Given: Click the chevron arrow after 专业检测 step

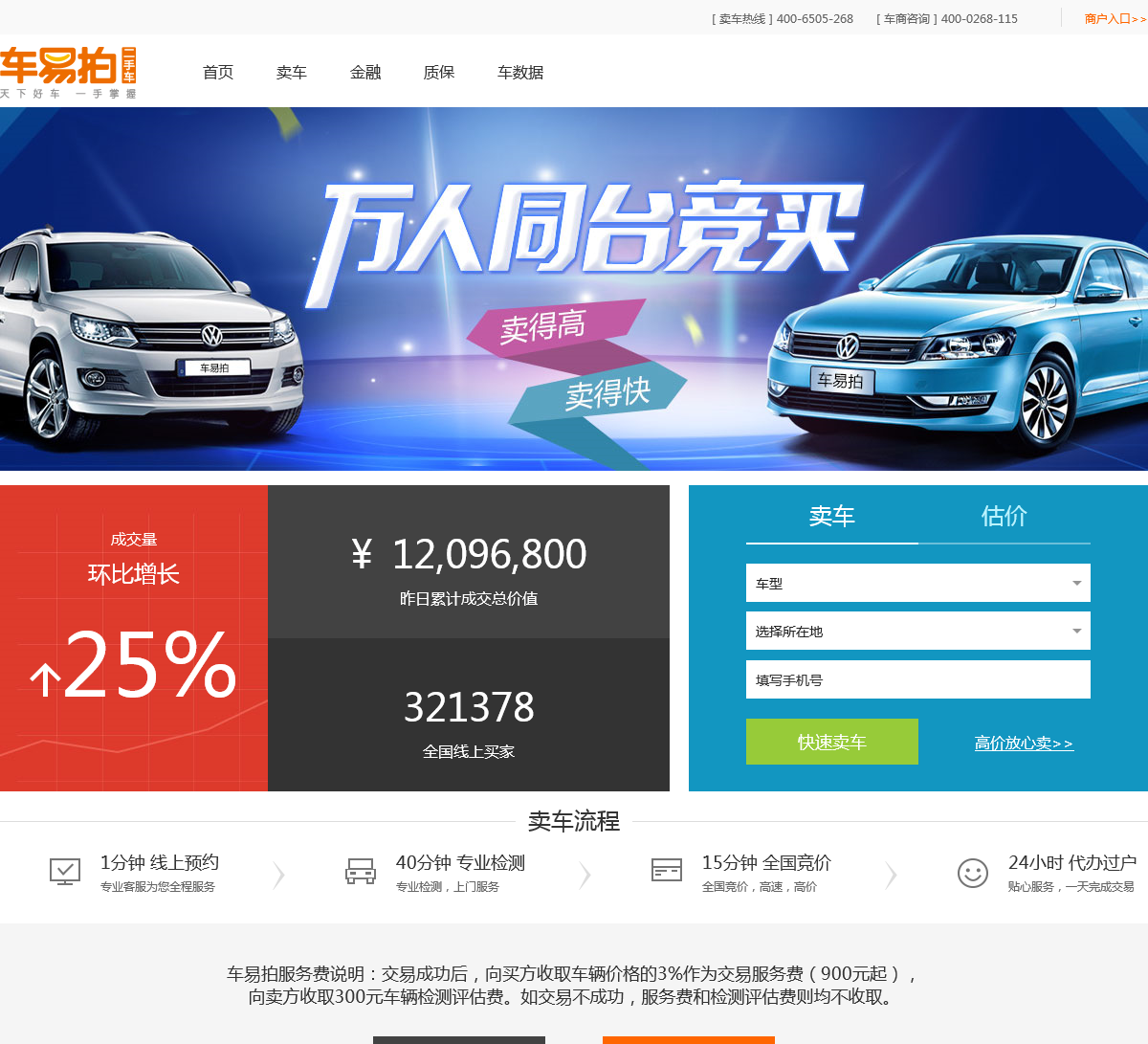Looking at the screenshot, I should pos(585,875).
